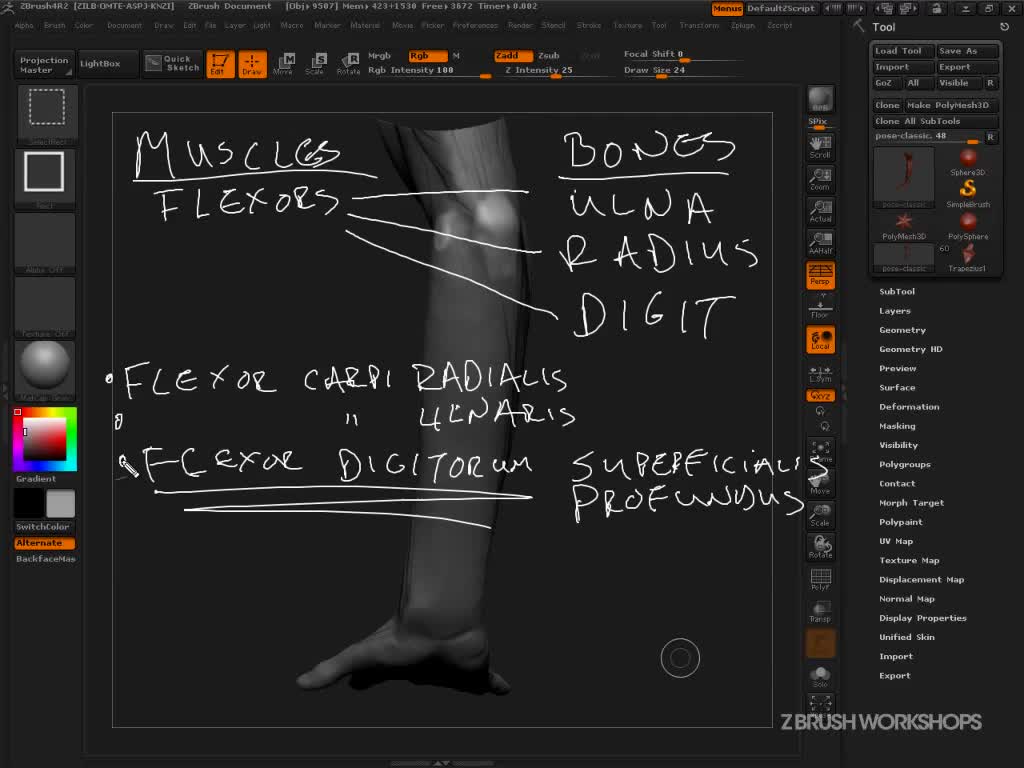Toggle Zadd sculpt mode
This screenshot has height=768, width=1024.
pyautogui.click(x=513, y=56)
